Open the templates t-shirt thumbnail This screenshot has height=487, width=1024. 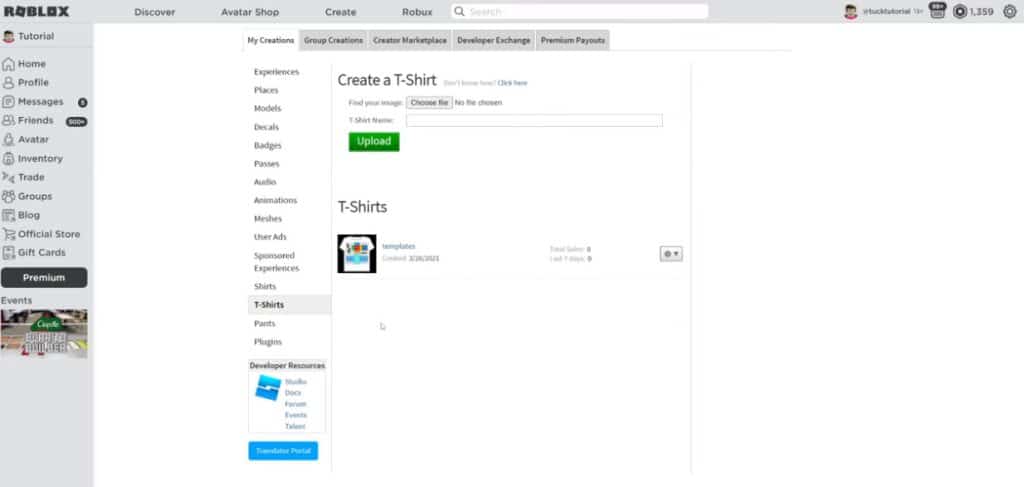pos(357,254)
